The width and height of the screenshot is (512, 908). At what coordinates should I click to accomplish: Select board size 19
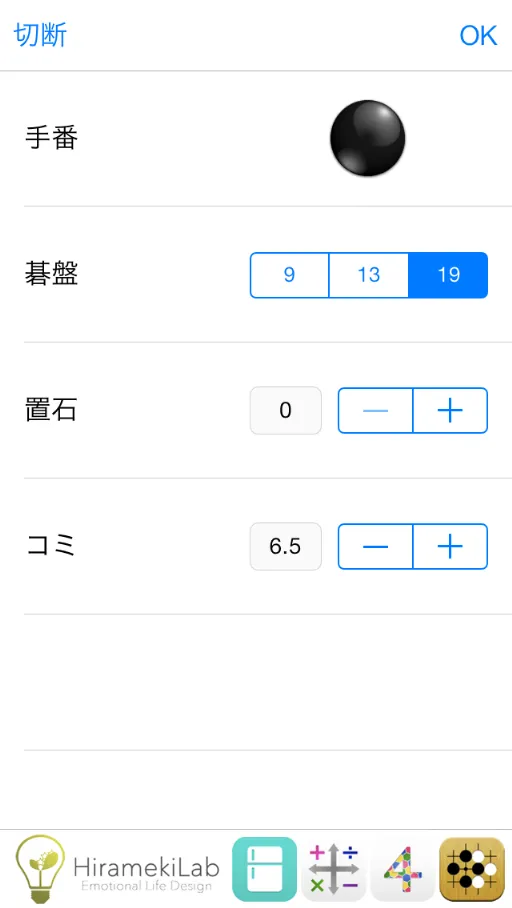448,275
